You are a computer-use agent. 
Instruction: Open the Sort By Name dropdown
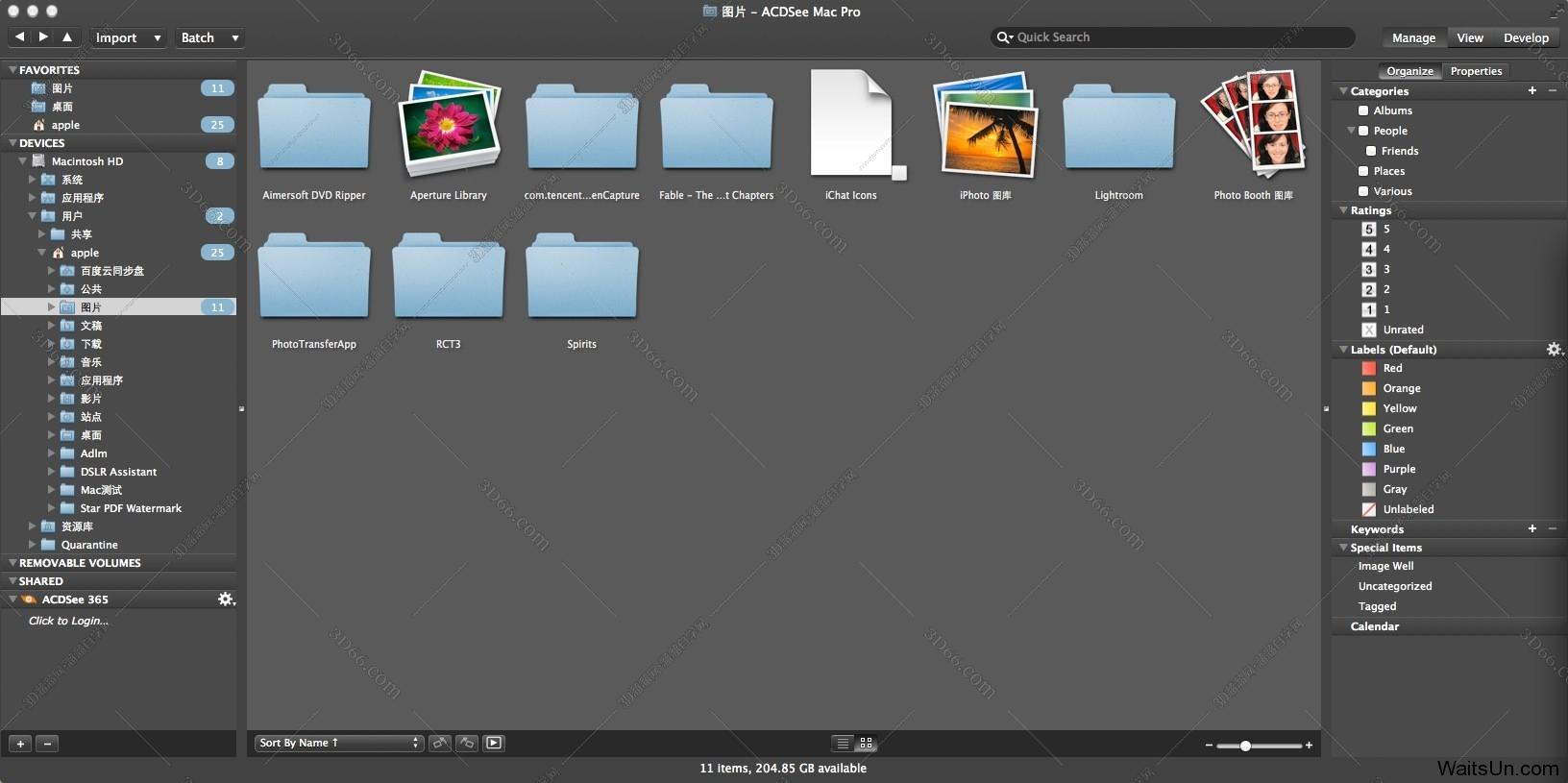point(339,743)
